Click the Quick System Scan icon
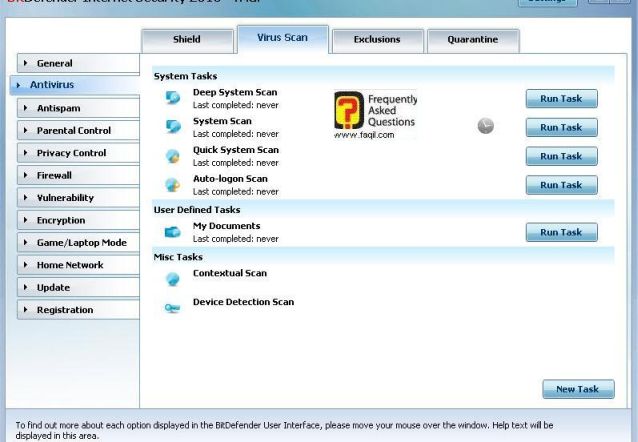 click(173, 156)
